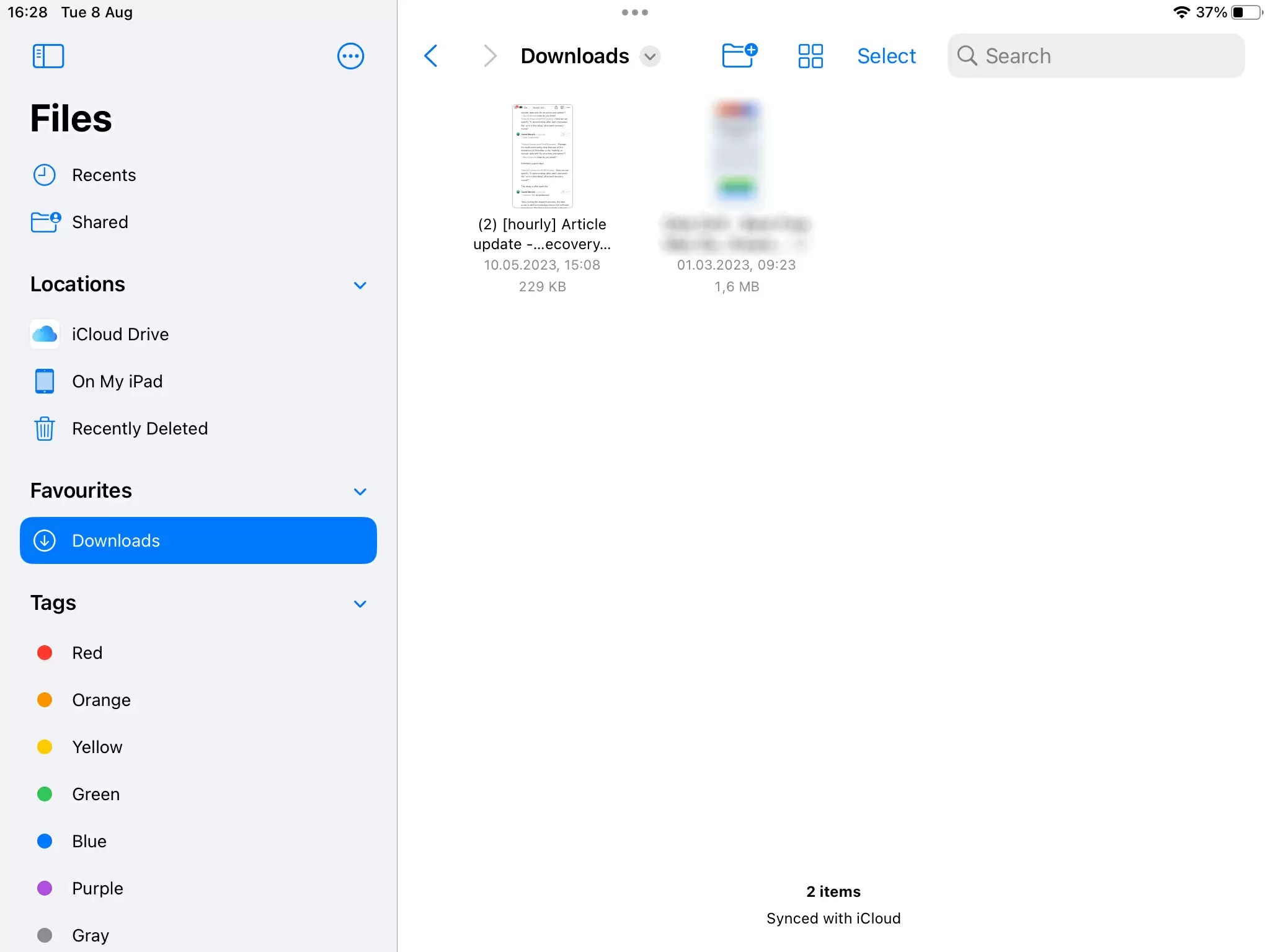Screen dimensions: 1270x952
Task: Open the Downloads title dropdown menu
Action: point(649,56)
